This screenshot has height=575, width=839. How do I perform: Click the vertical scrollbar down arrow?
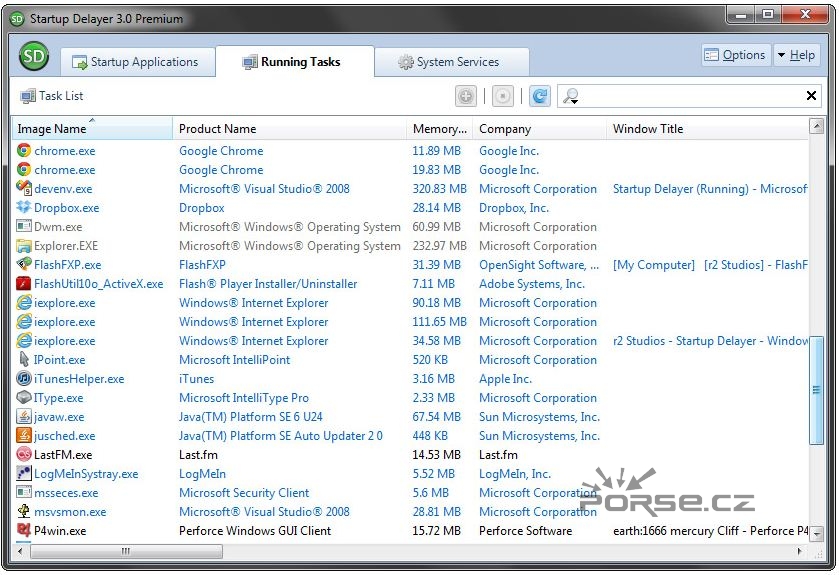[816, 533]
